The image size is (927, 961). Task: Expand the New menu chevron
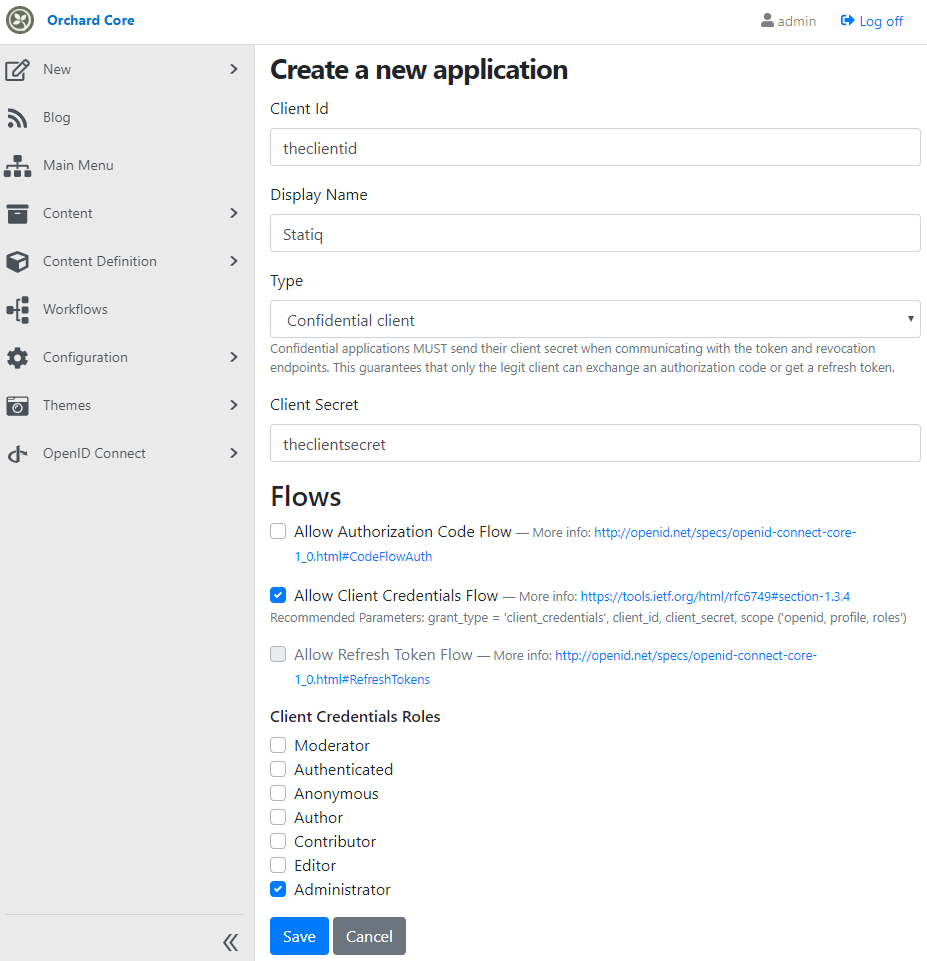233,69
